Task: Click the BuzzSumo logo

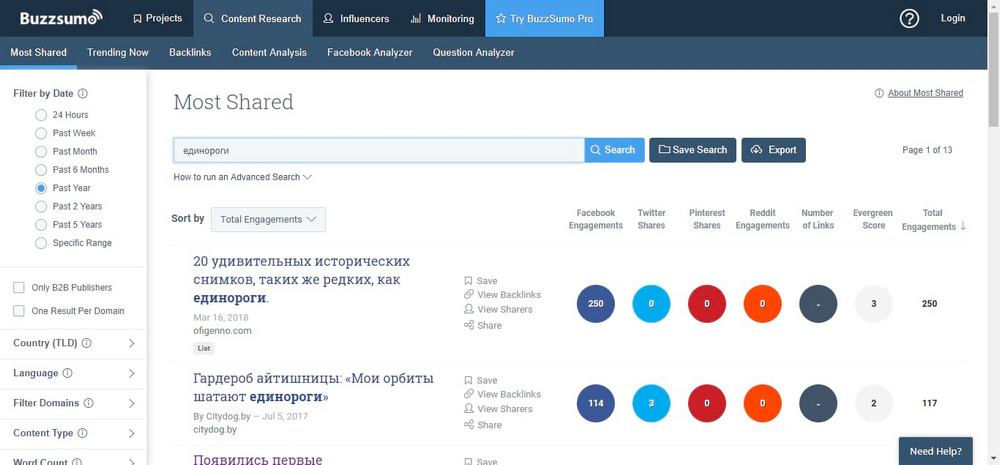Action: point(61,18)
